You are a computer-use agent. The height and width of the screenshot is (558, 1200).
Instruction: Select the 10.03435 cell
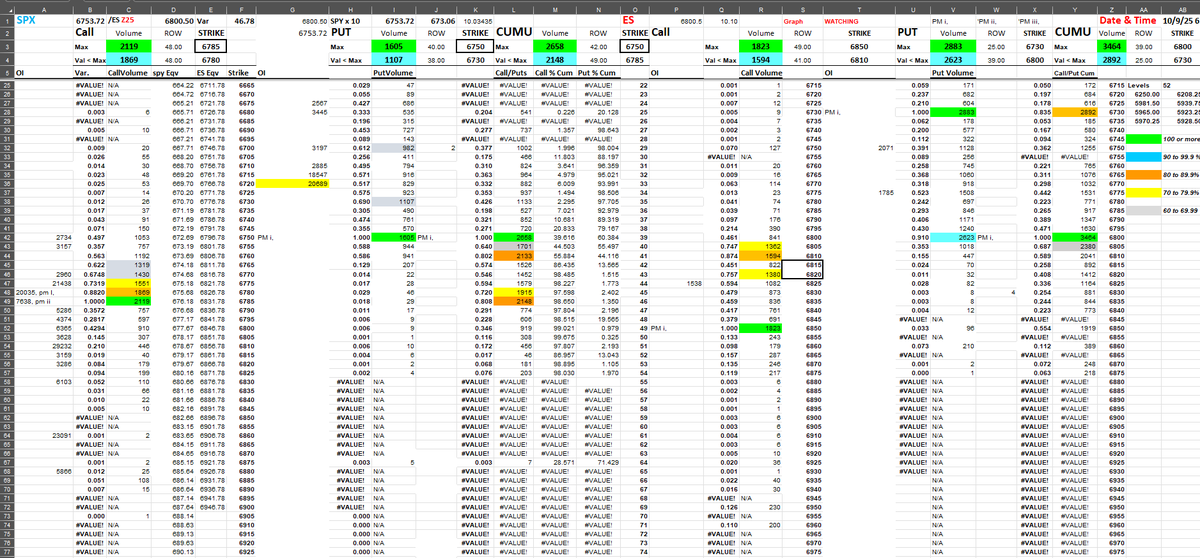(x=476, y=19)
